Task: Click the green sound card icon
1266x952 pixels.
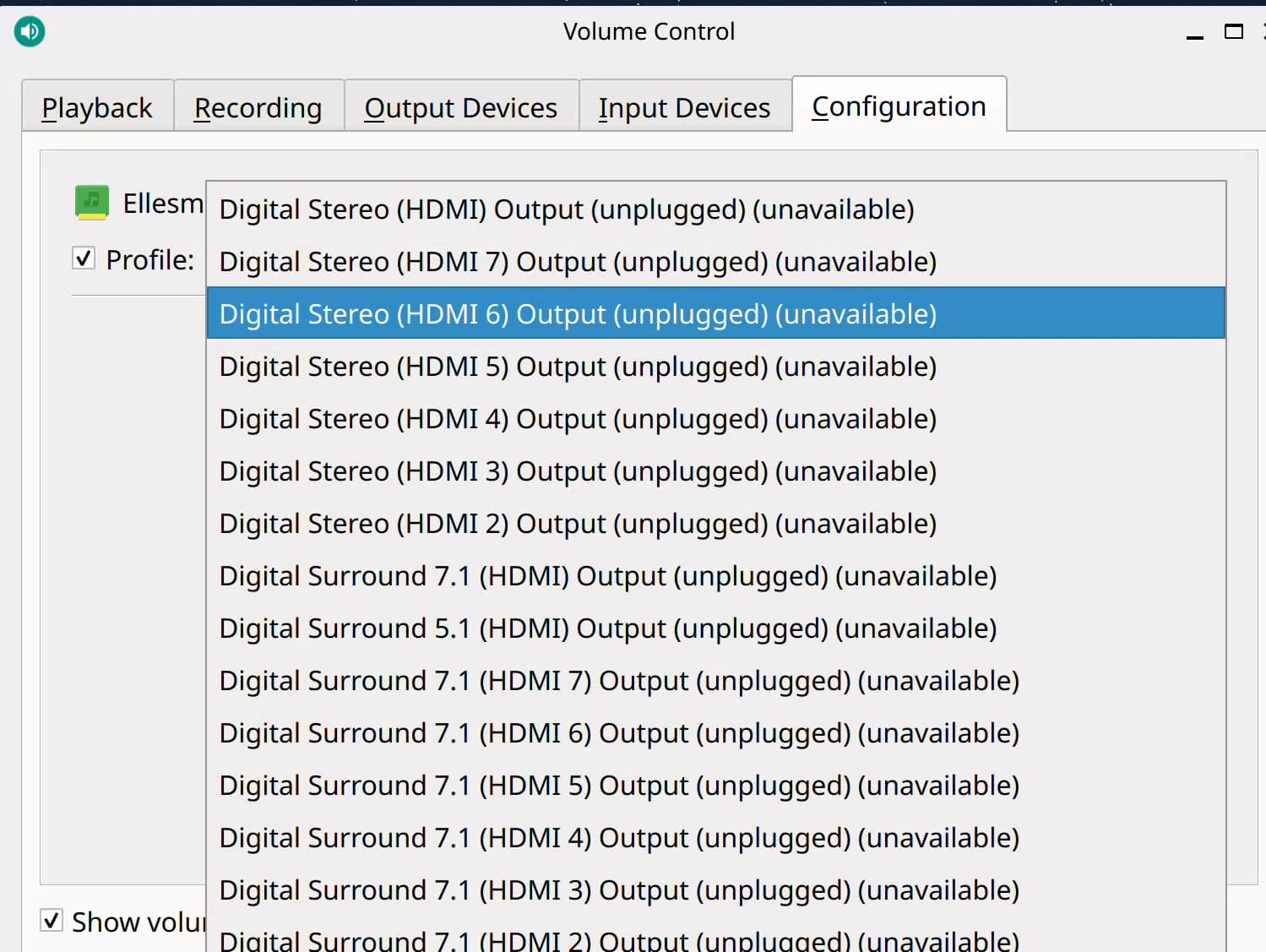Action: pos(91,203)
